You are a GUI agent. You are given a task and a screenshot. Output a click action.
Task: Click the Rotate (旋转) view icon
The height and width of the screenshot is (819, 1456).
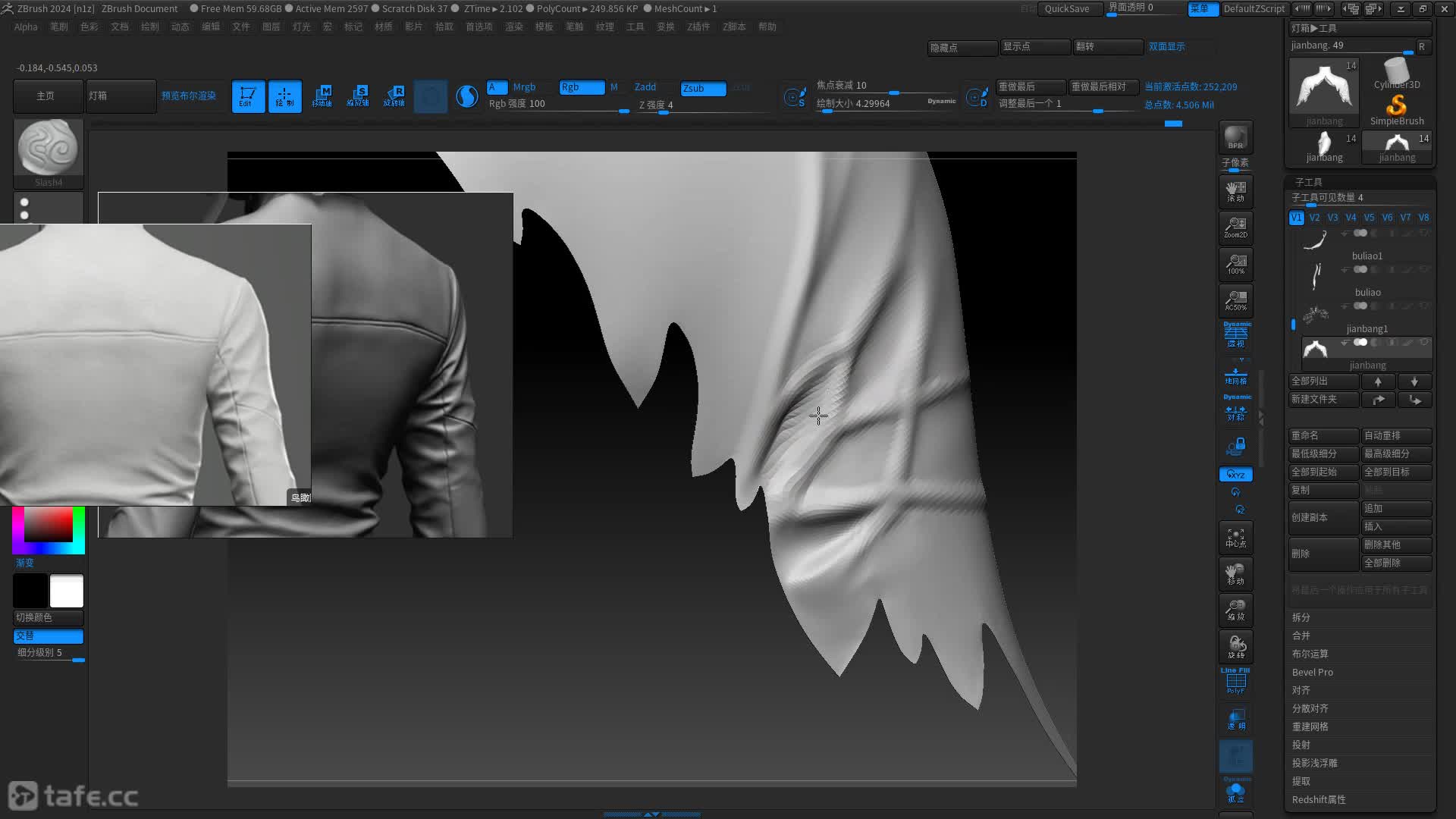click(1235, 647)
